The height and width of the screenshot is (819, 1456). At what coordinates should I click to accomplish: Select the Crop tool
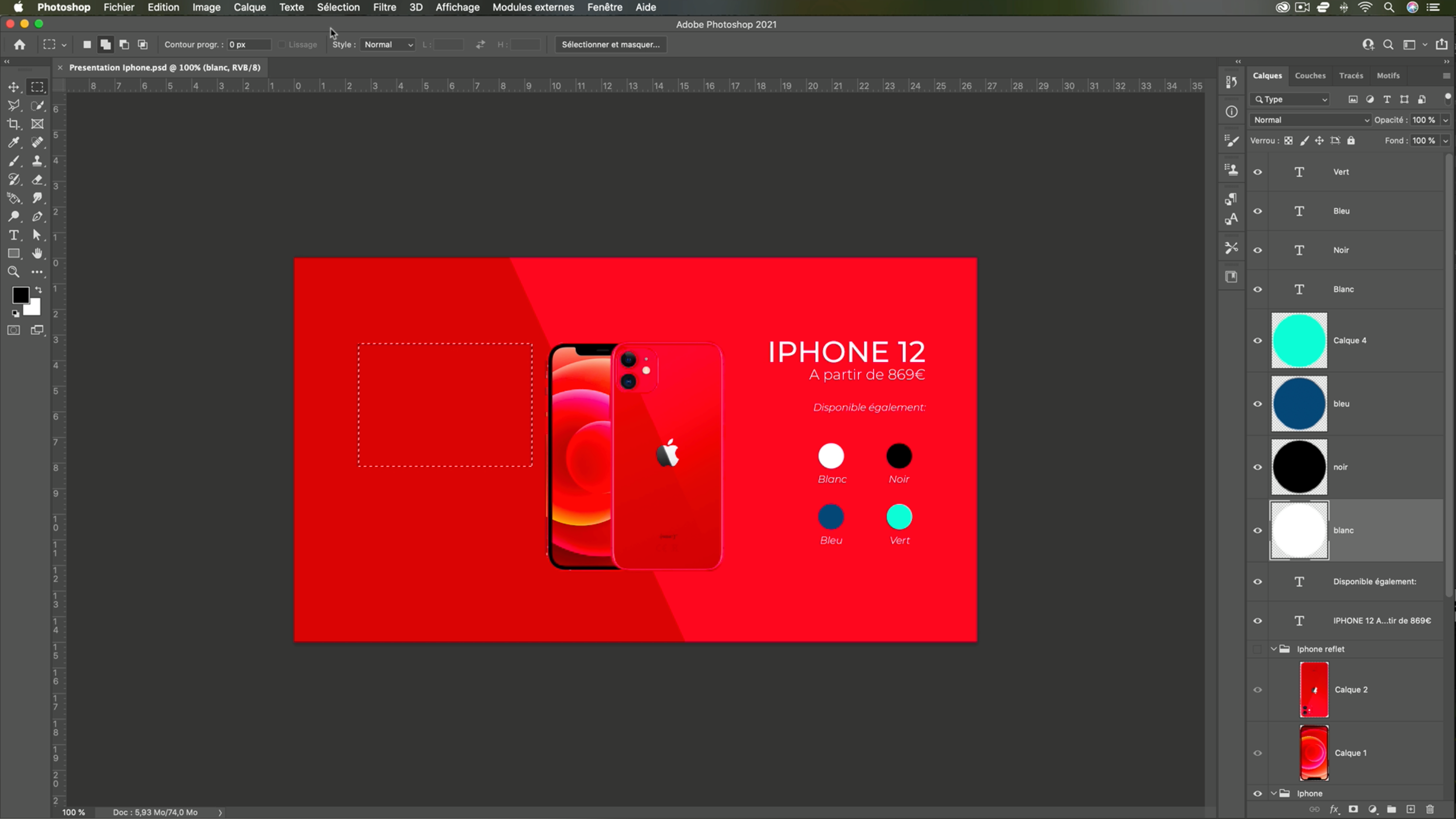(14, 124)
